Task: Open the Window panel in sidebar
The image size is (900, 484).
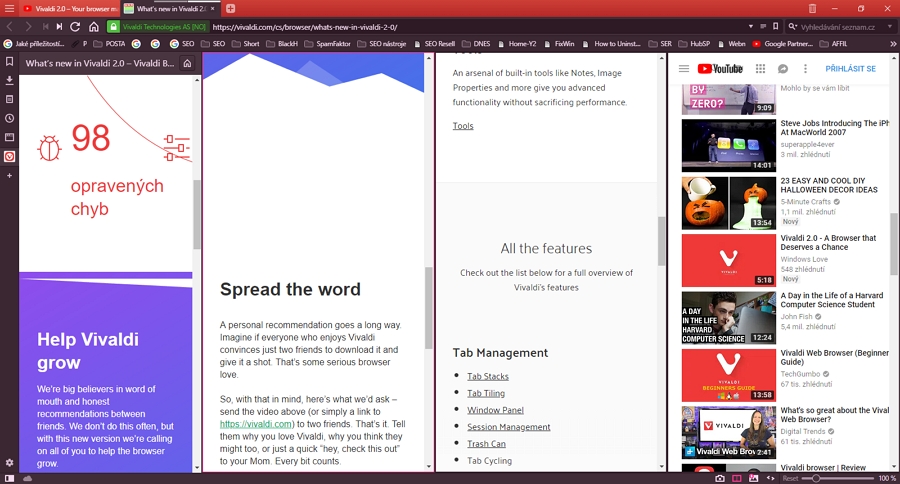Action: click(x=9, y=137)
